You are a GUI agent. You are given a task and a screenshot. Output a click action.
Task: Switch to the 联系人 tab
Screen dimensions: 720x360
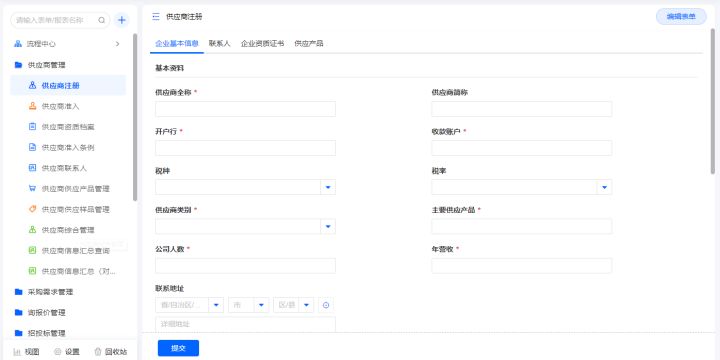click(x=219, y=44)
